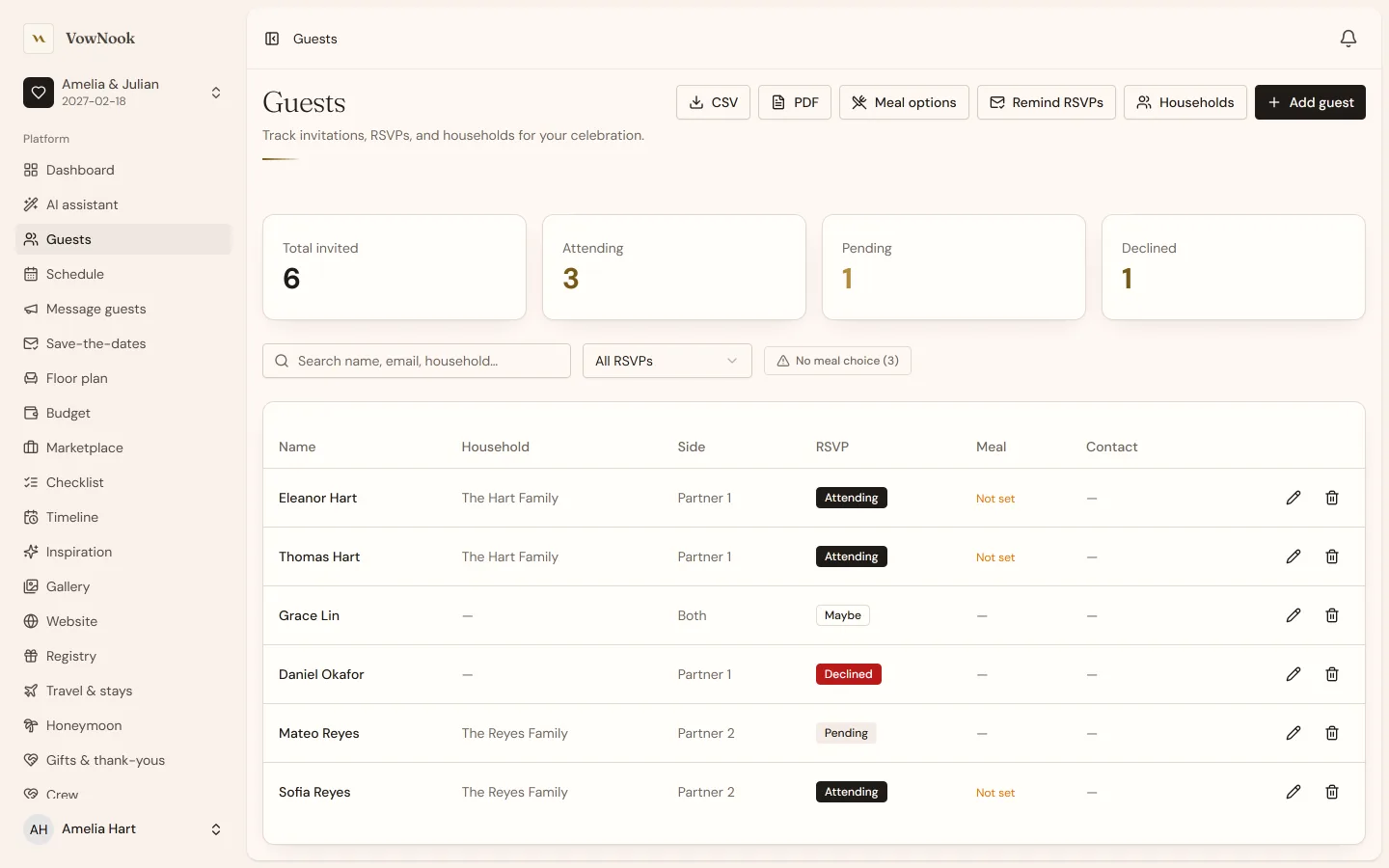Screen dimensions: 1389x868
Task: Open Gifts & thank-yous page
Action: pos(123,760)
